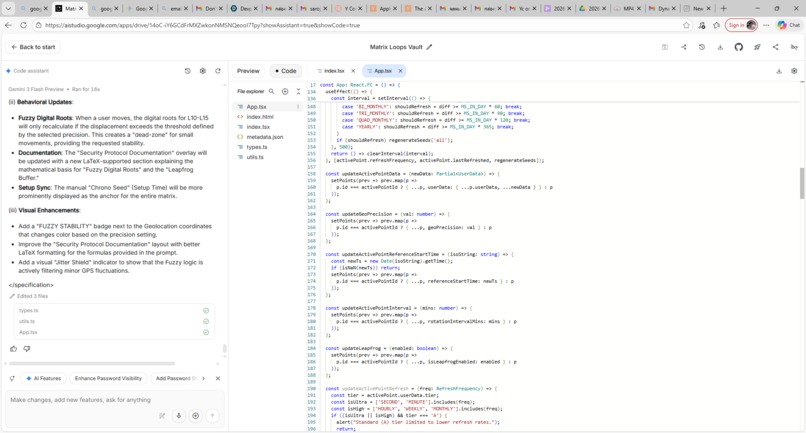Open the browser more options menu

click(x=766, y=25)
